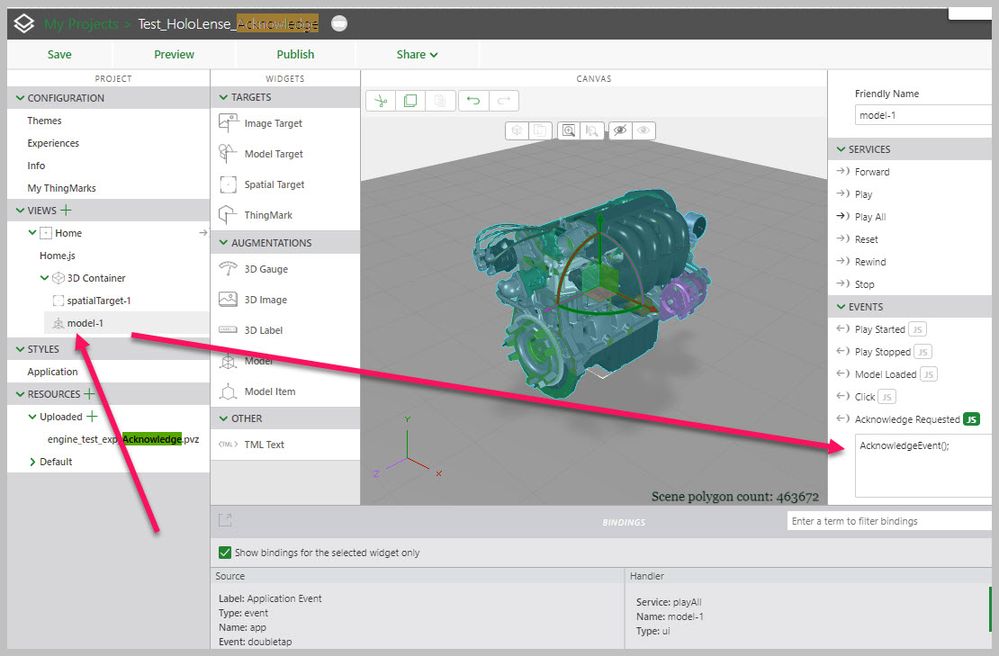Click Preview in the top menu
The width and height of the screenshot is (999, 656).
[x=174, y=54]
